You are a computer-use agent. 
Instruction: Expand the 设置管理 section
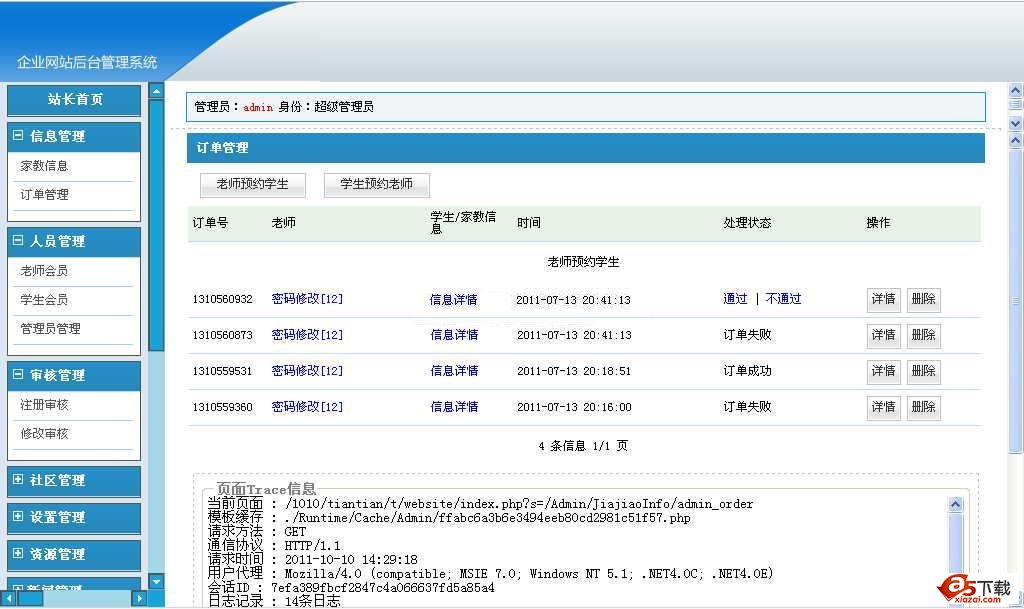click(57, 517)
